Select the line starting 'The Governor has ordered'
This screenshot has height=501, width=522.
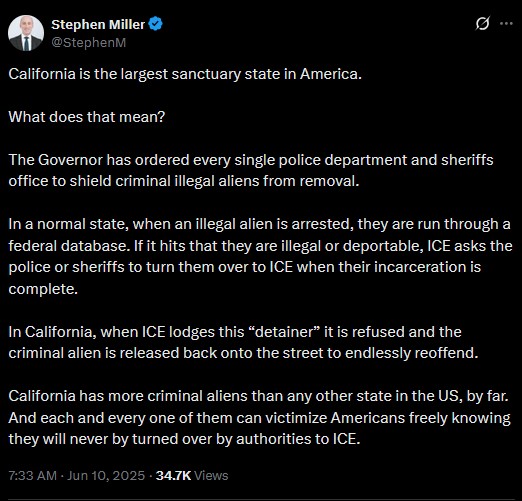coord(251,160)
